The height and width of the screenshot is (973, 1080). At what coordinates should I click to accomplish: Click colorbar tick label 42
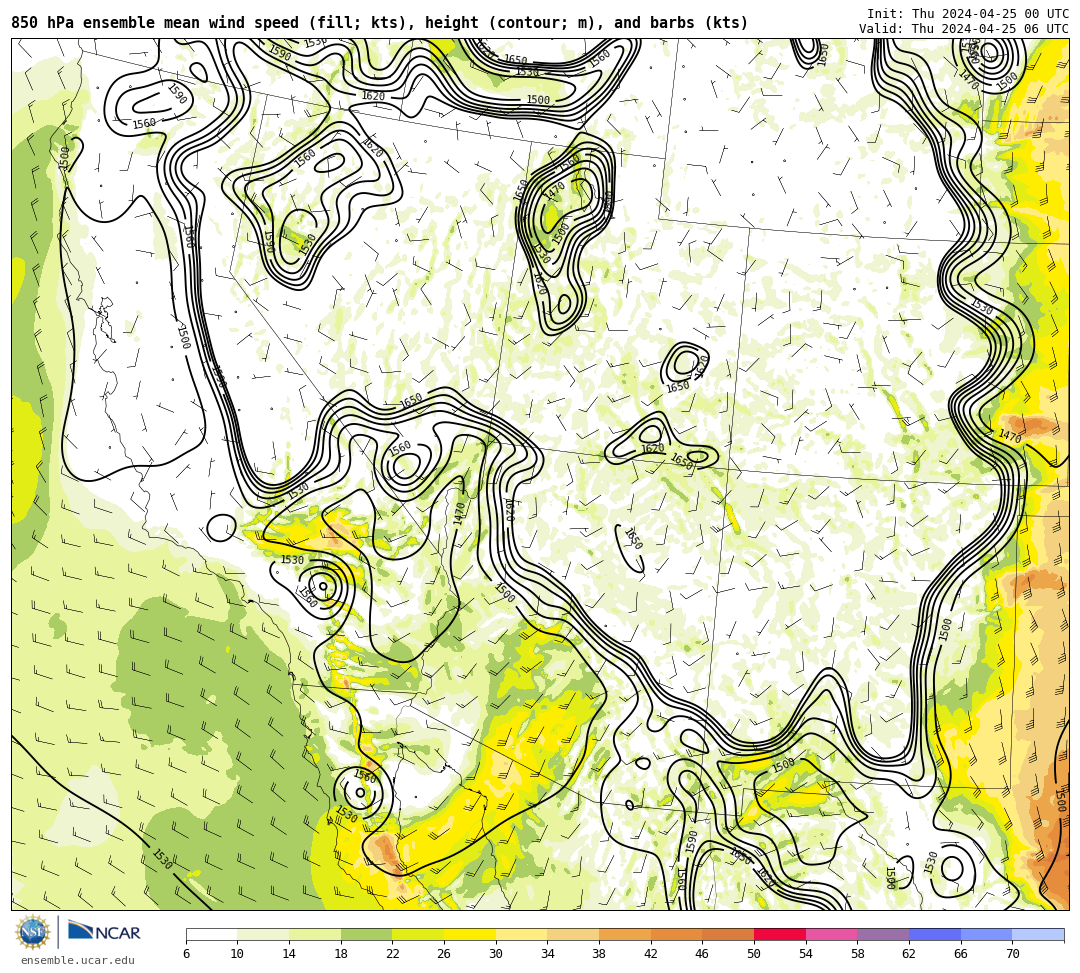point(651,954)
